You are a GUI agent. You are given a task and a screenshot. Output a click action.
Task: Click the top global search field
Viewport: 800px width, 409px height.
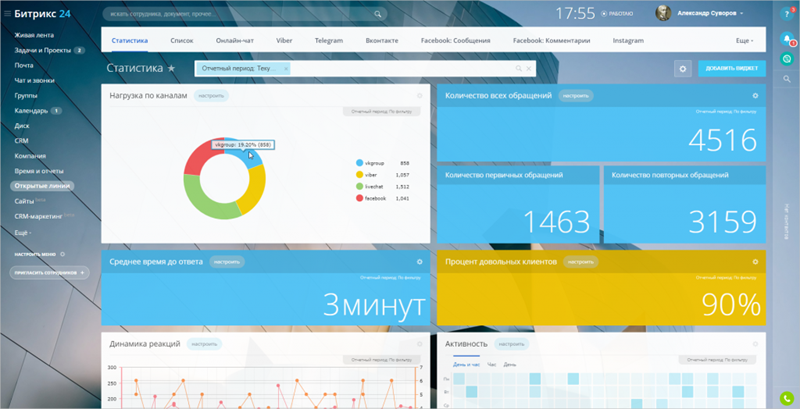click(244, 14)
